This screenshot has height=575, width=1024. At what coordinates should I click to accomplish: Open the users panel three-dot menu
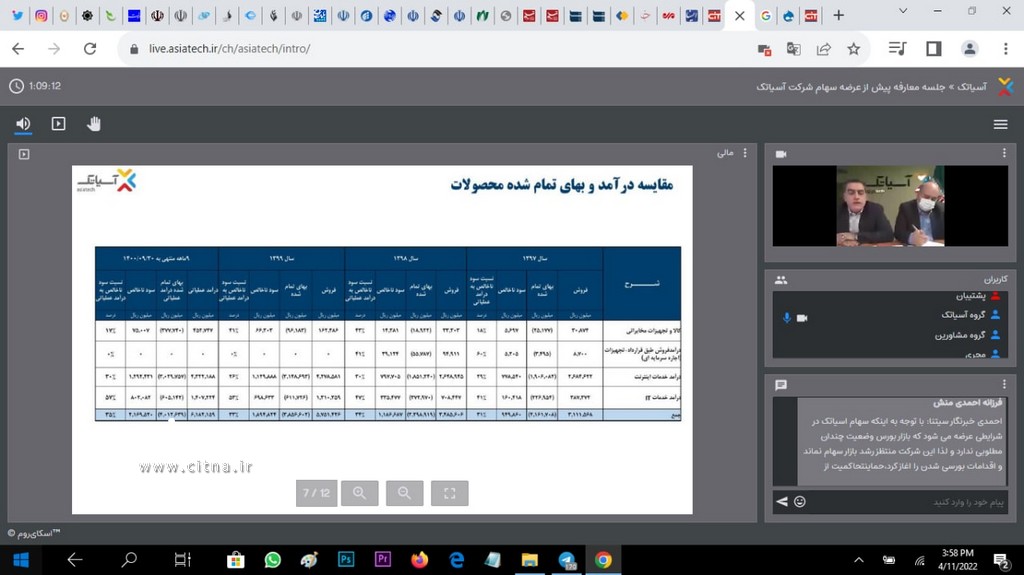point(1003,280)
